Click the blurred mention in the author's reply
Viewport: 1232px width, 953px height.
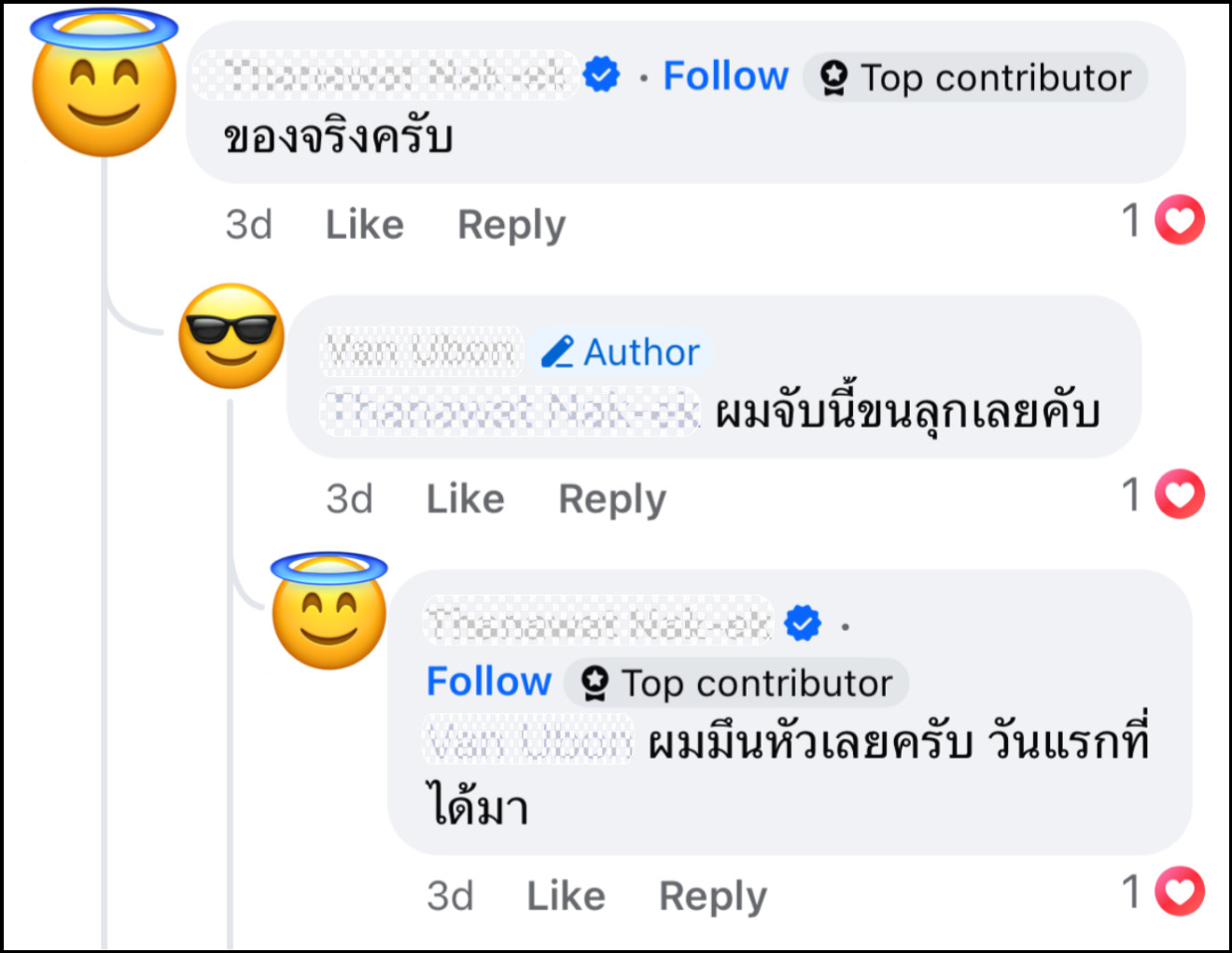(x=511, y=412)
